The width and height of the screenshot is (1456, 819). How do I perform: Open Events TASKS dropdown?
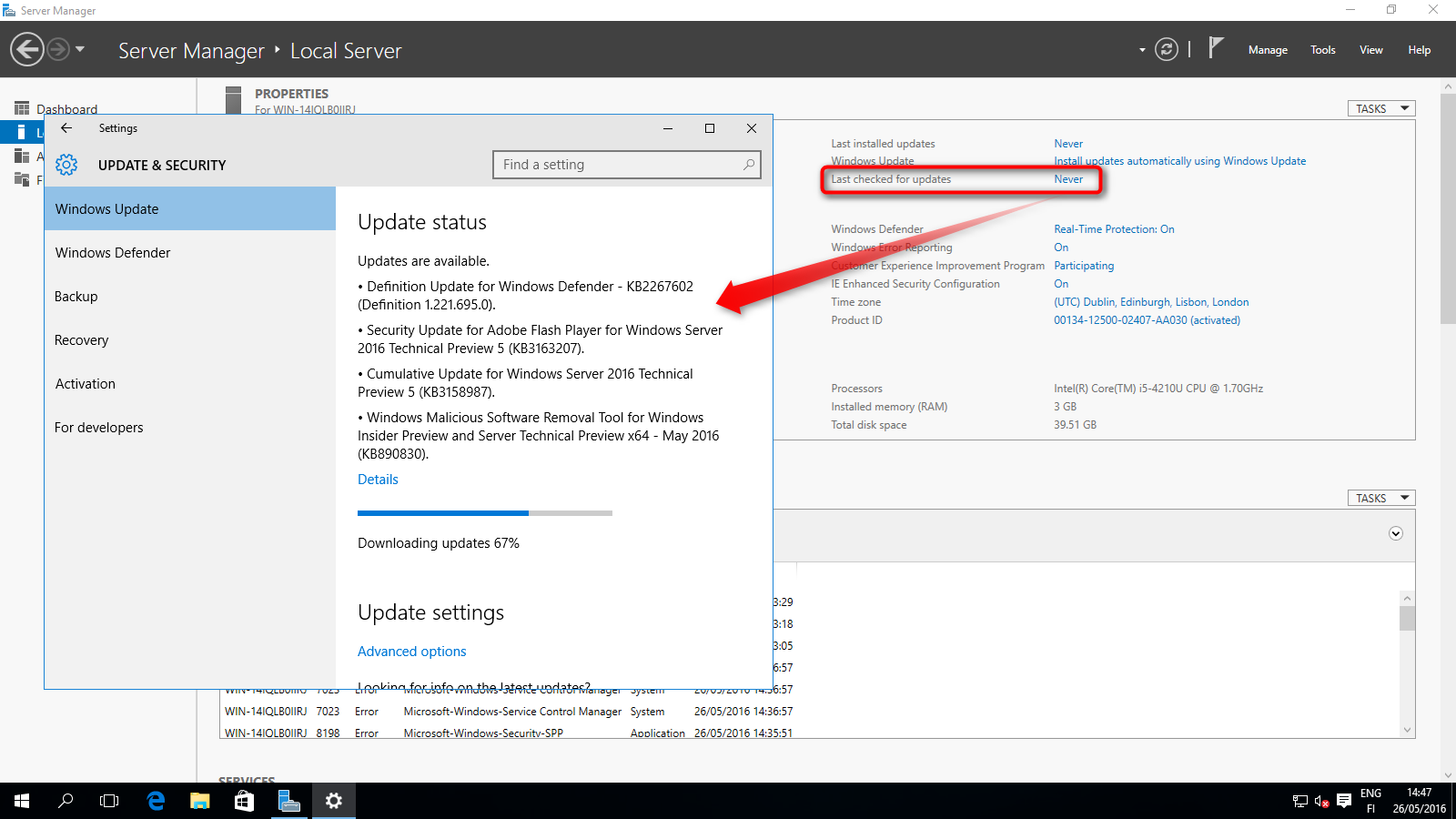tap(1381, 498)
